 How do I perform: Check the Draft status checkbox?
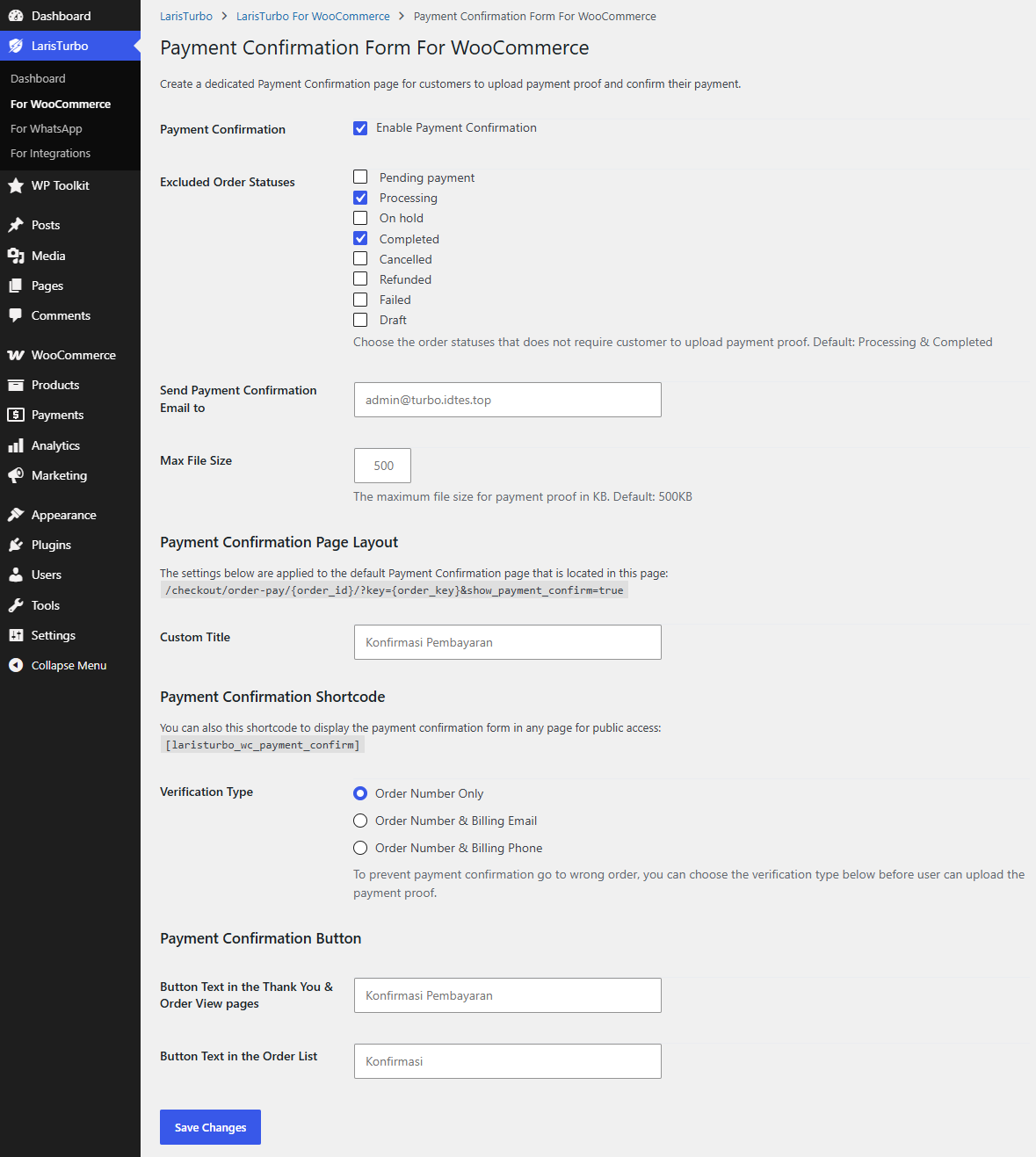360,320
